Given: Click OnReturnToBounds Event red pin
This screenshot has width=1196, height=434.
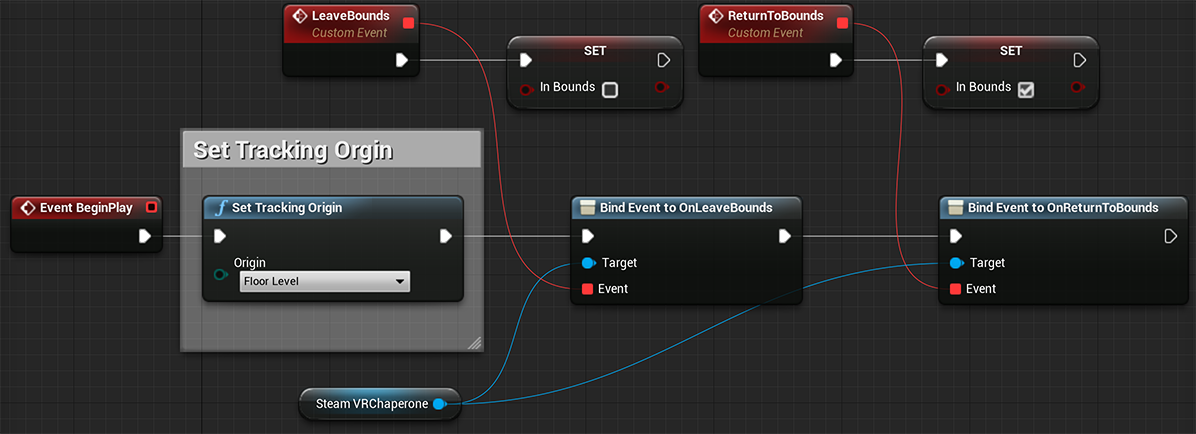Looking at the screenshot, I should pyautogui.click(x=955, y=288).
